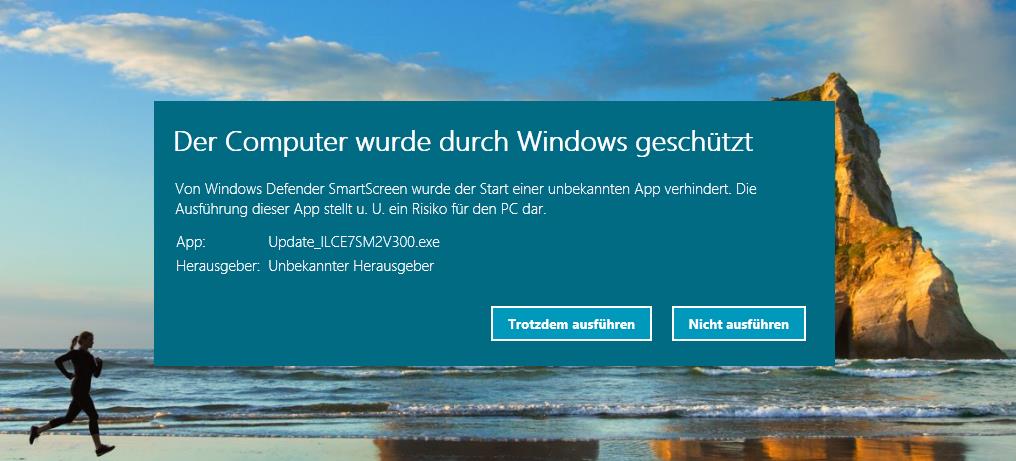Click the Herausgeber: label

[218, 266]
